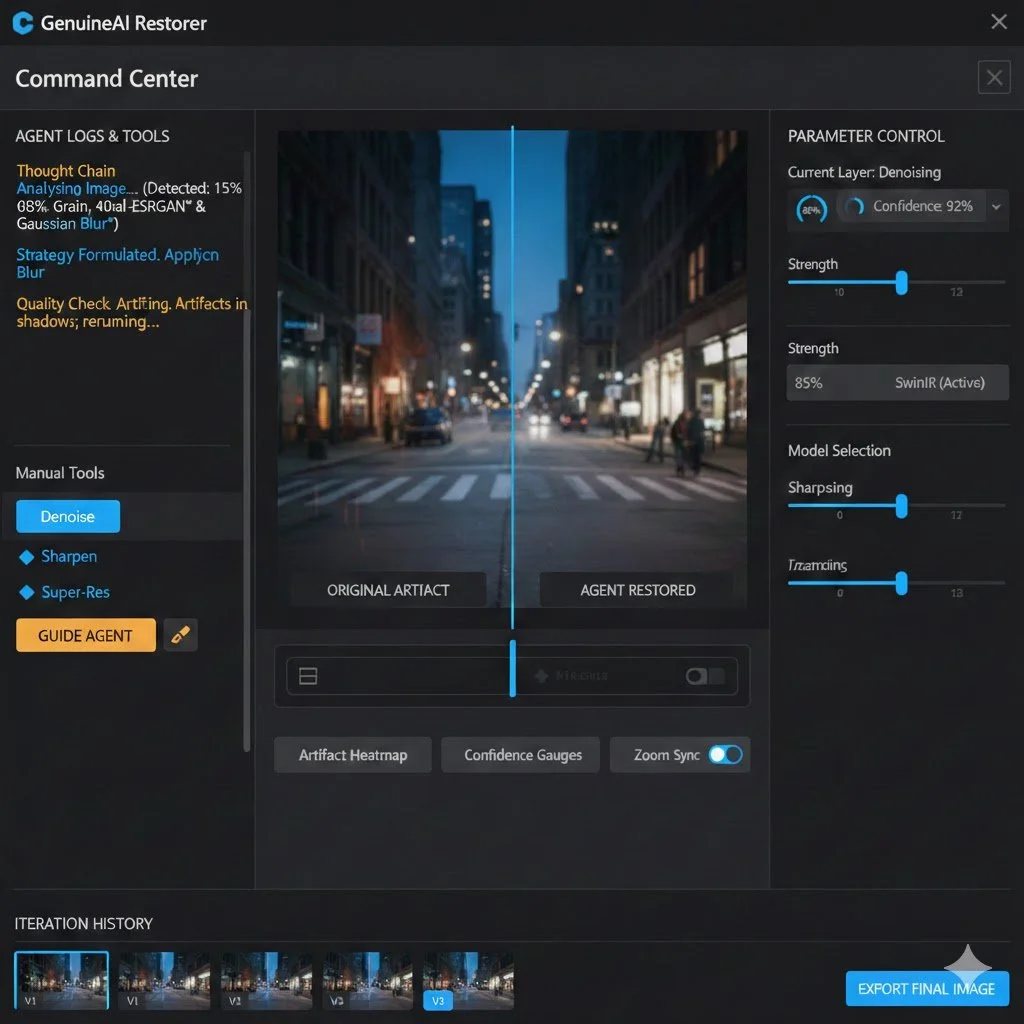Click the circular 85% gauge icon
Viewport: 1024px width, 1024px height.
pyautogui.click(x=811, y=210)
